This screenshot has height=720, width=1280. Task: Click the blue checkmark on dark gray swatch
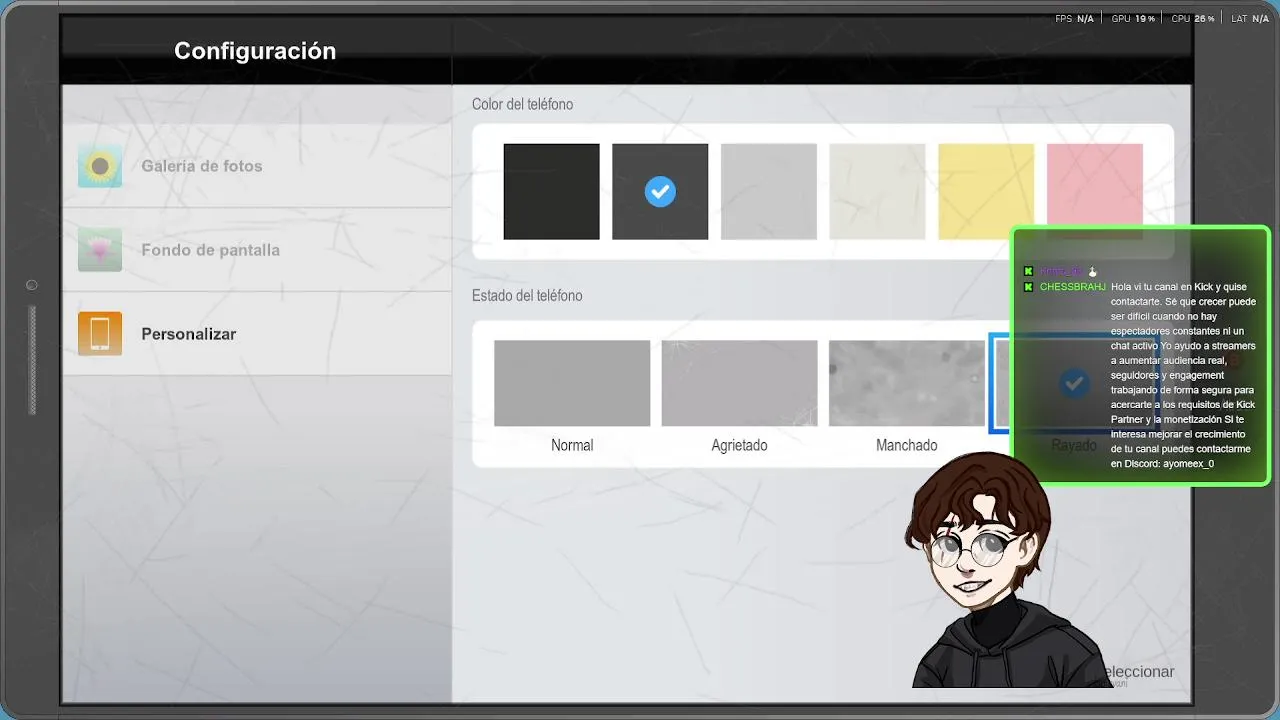pos(660,192)
